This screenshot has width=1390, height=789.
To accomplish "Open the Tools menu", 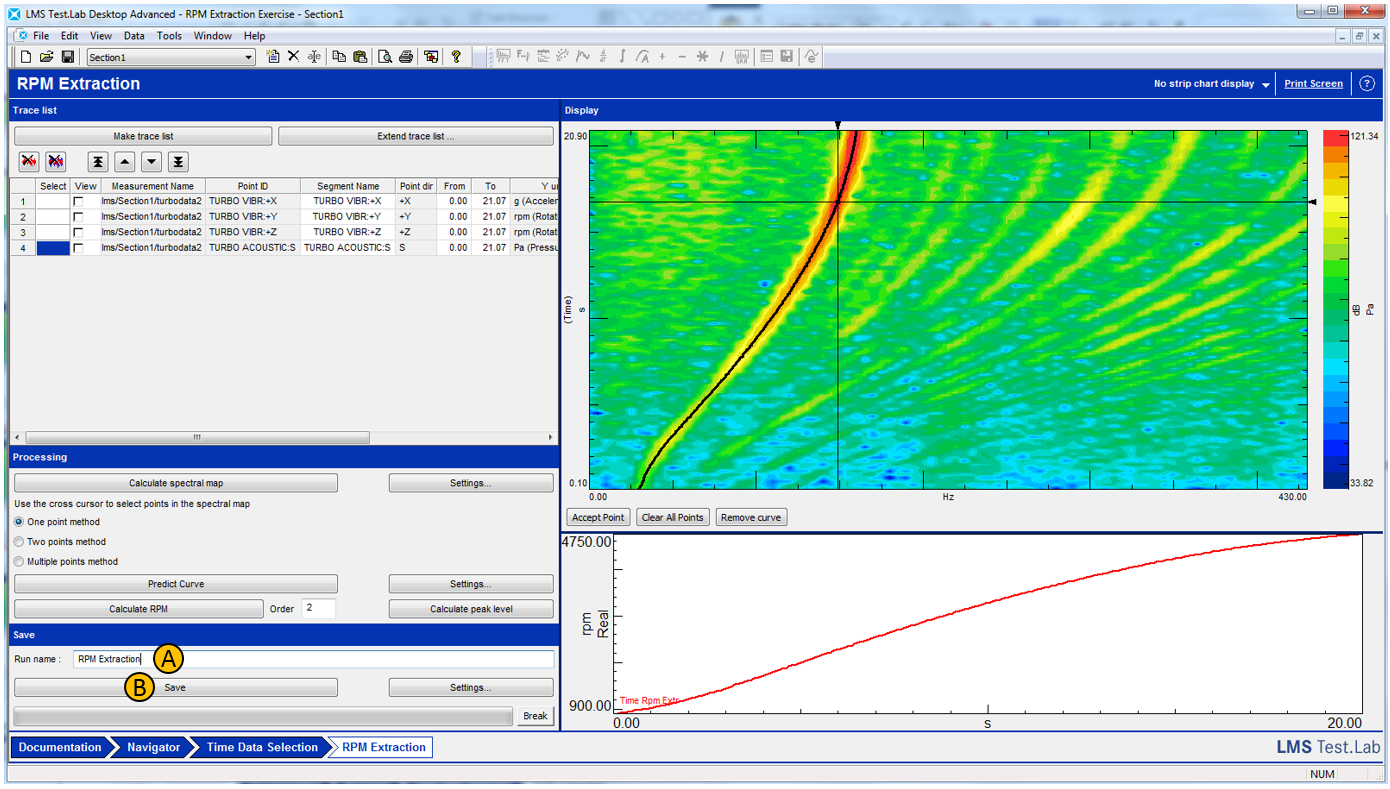I will 170,36.
